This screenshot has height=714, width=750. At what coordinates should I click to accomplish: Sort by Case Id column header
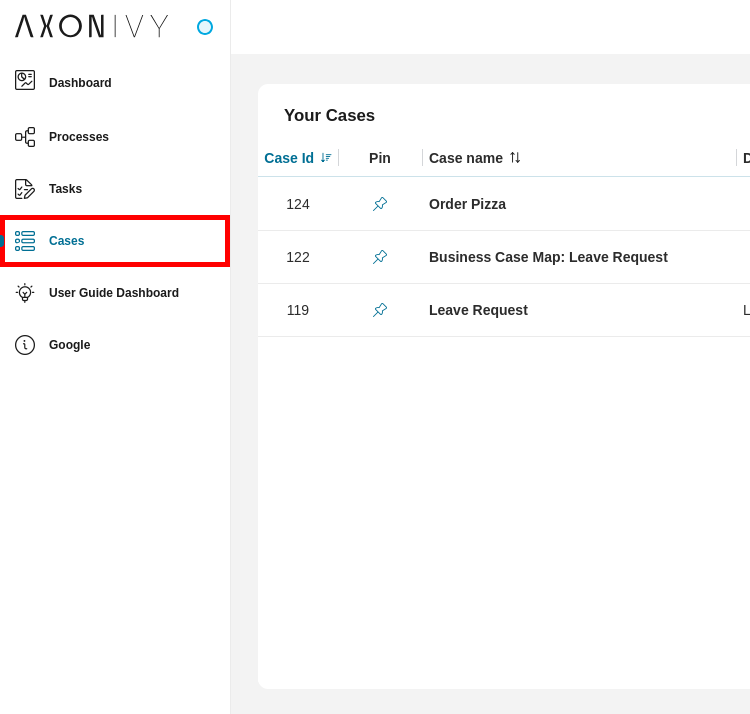(289, 158)
